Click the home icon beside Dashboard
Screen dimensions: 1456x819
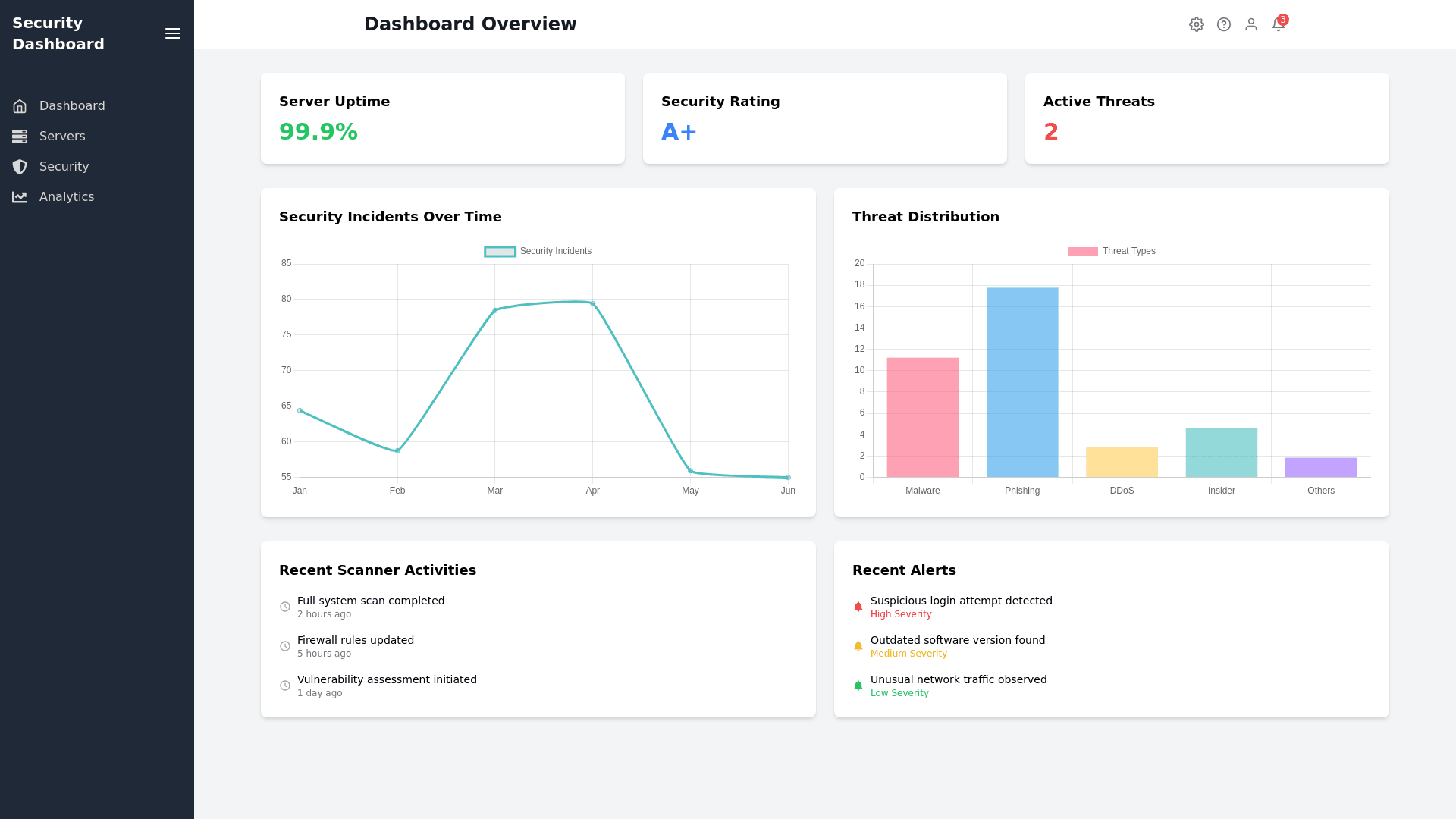pyautogui.click(x=20, y=106)
